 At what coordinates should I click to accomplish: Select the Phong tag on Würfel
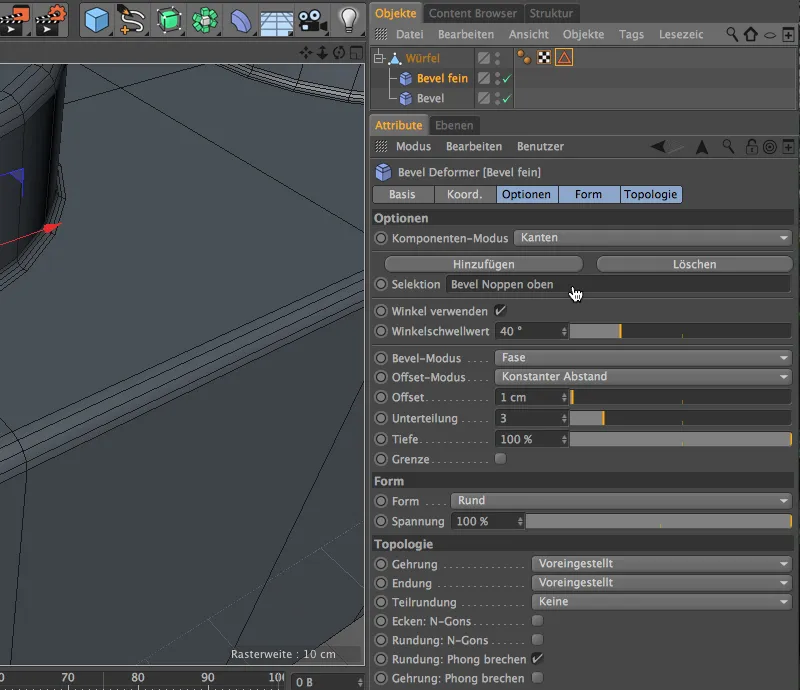pos(524,58)
